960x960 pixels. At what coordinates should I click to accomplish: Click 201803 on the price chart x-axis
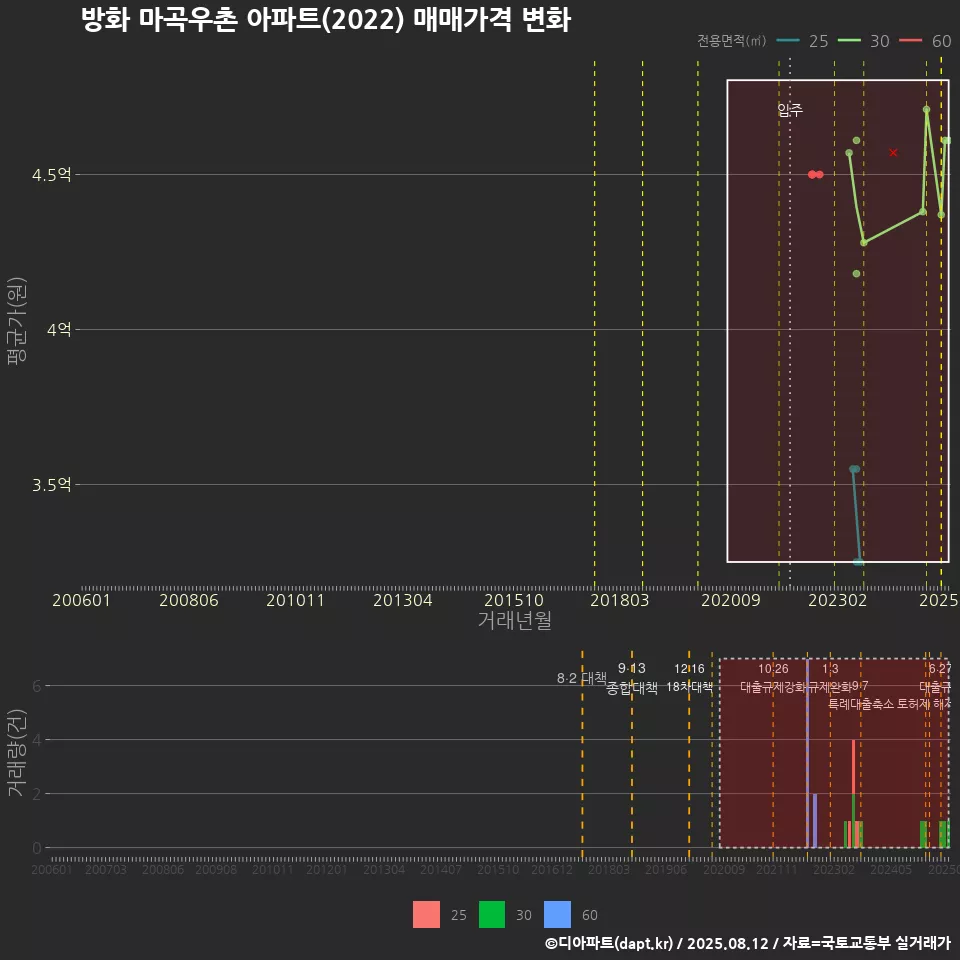620,600
